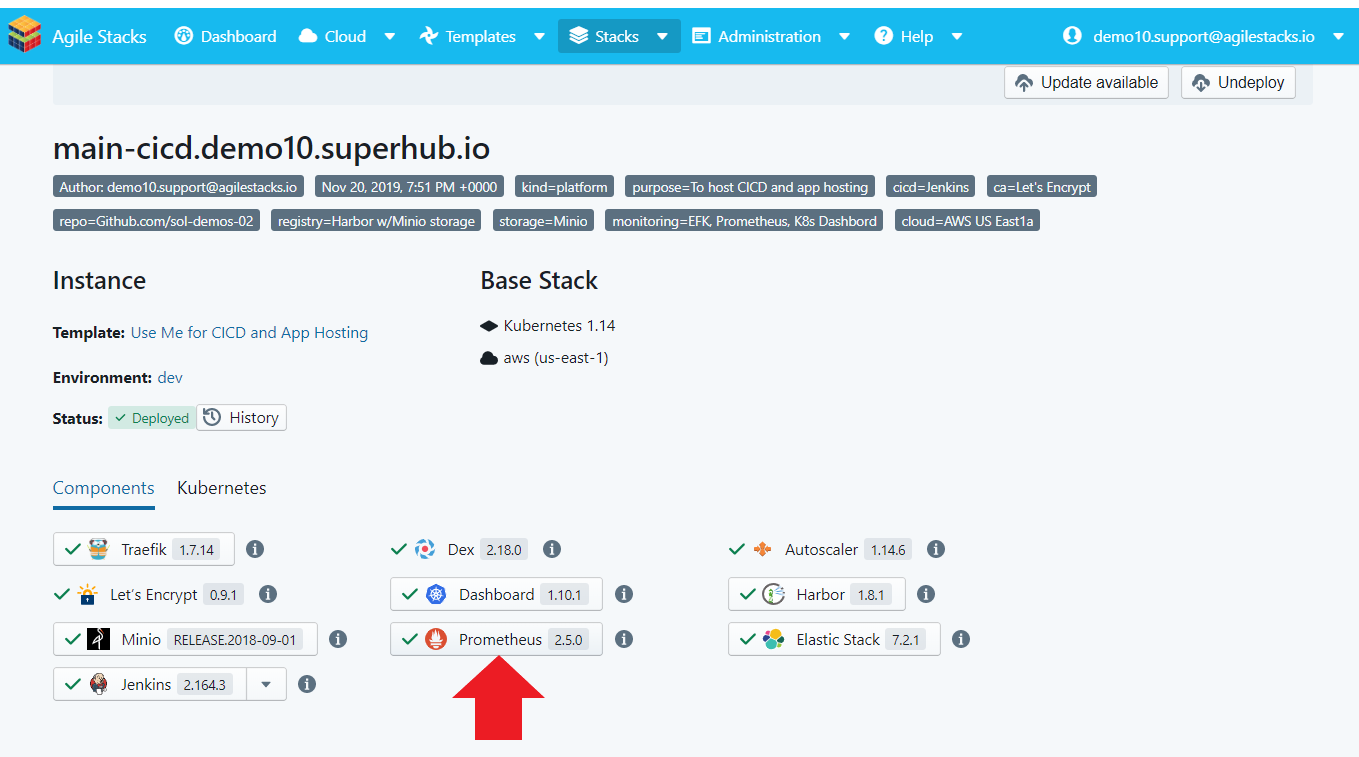The image size is (1359, 757).
Task: Click the registry=Harbor w/Minio storage tag
Action: coord(376,221)
